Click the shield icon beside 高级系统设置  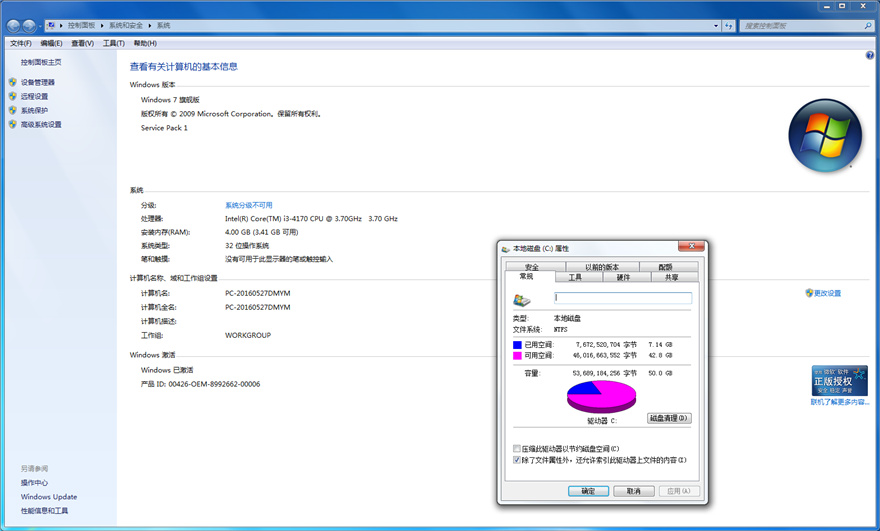[x=12, y=124]
